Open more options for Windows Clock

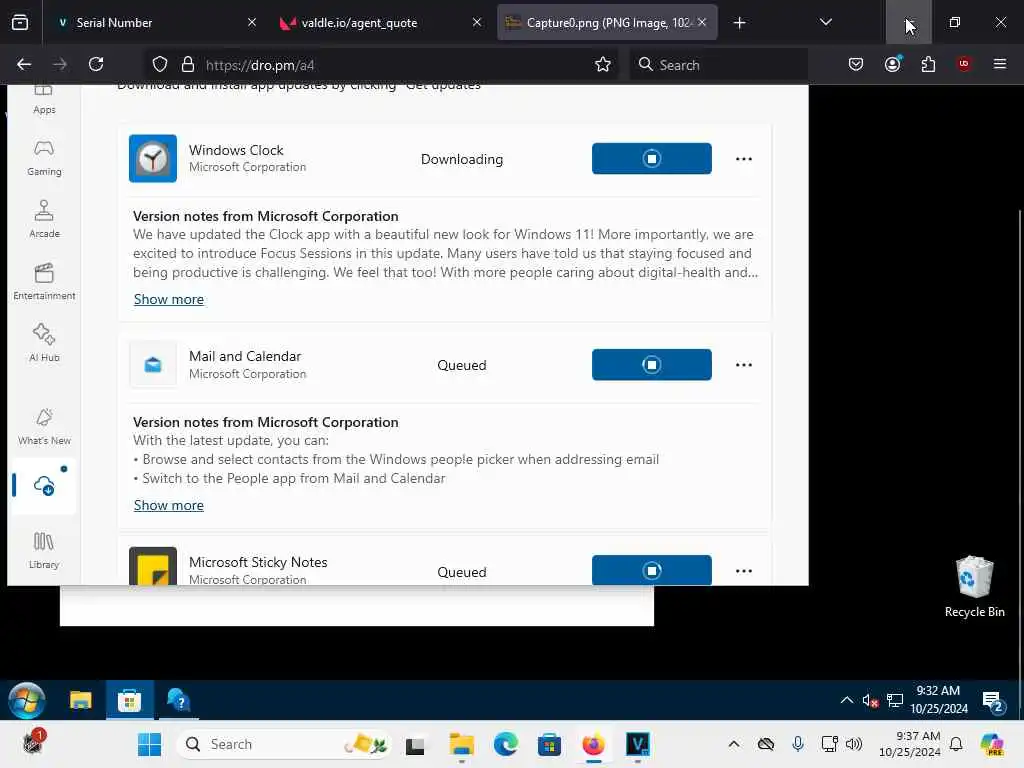pyautogui.click(x=743, y=159)
